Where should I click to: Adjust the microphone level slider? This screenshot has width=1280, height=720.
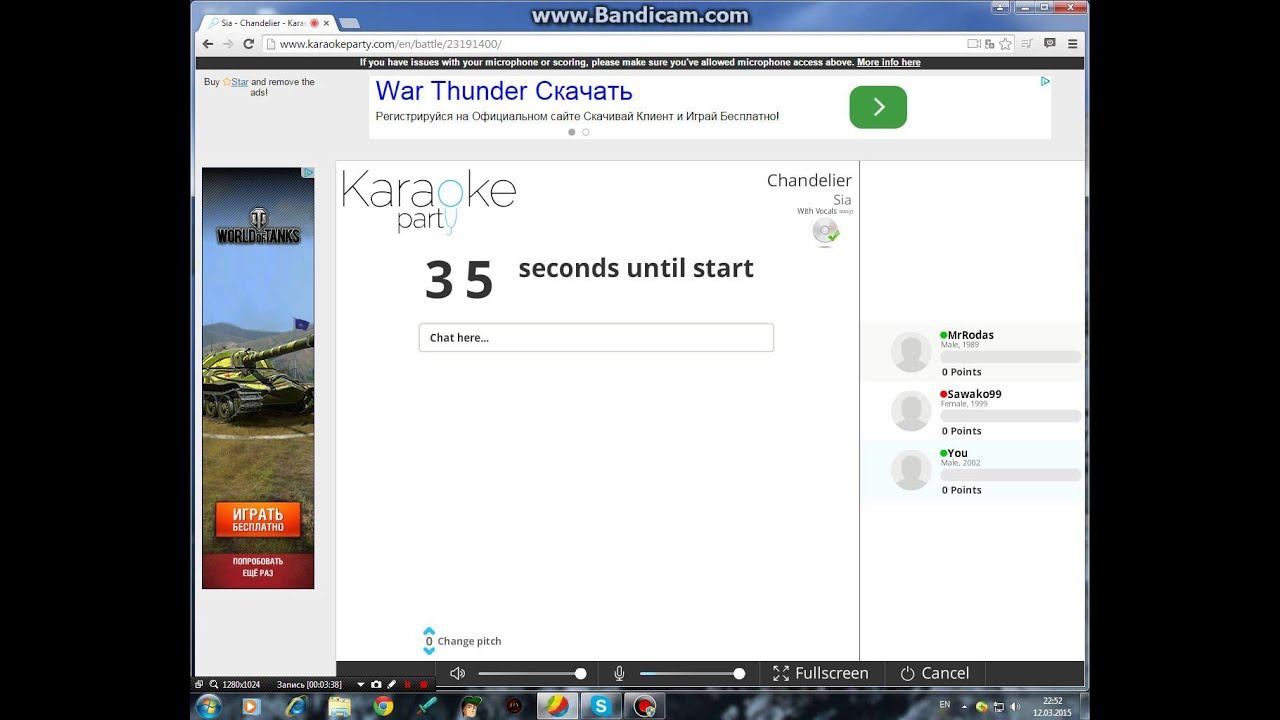click(x=692, y=674)
